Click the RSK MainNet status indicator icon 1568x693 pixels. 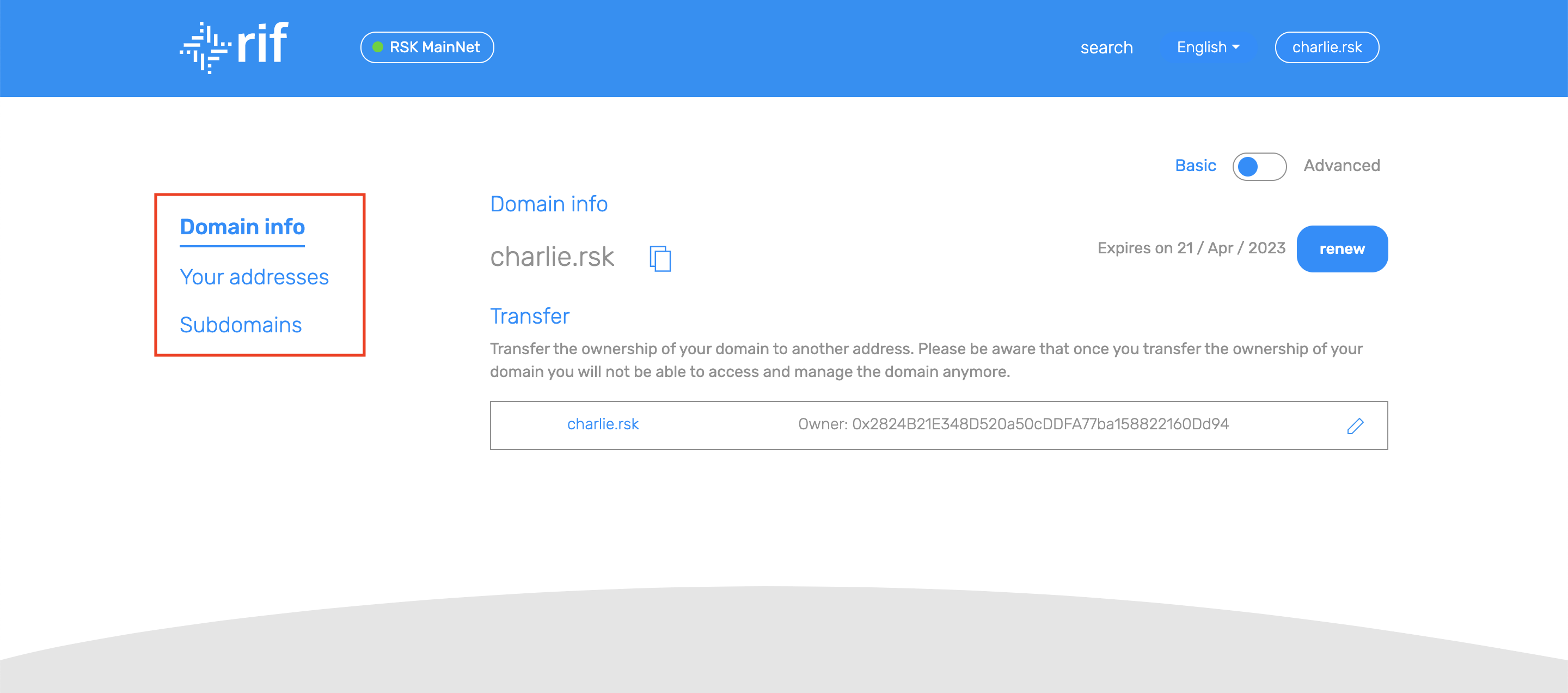click(379, 46)
